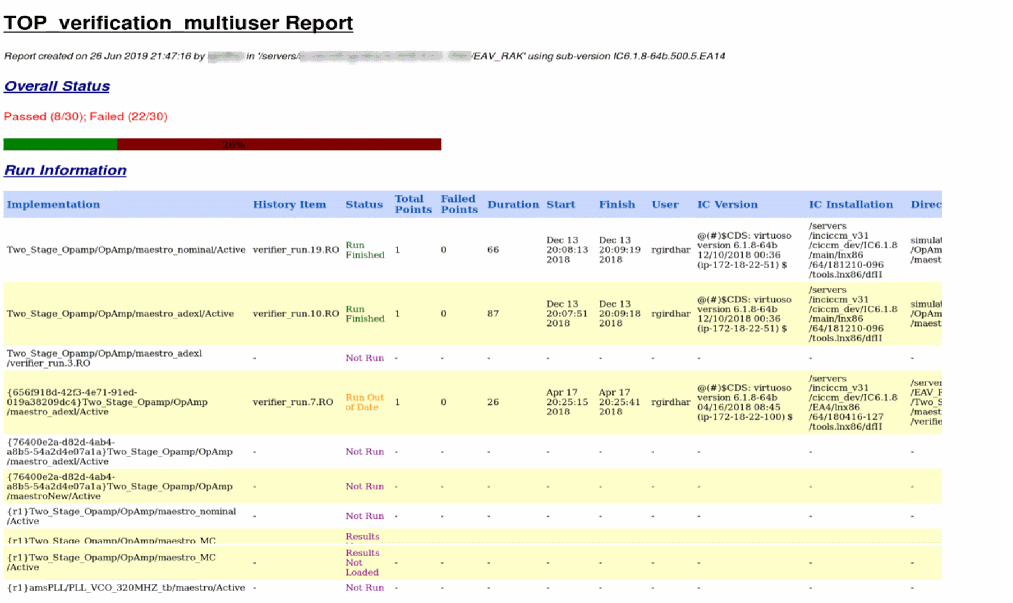Click the green passed portion of progress bar
This screenshot has height=603, width=1013.
click(x=60, y=144)
